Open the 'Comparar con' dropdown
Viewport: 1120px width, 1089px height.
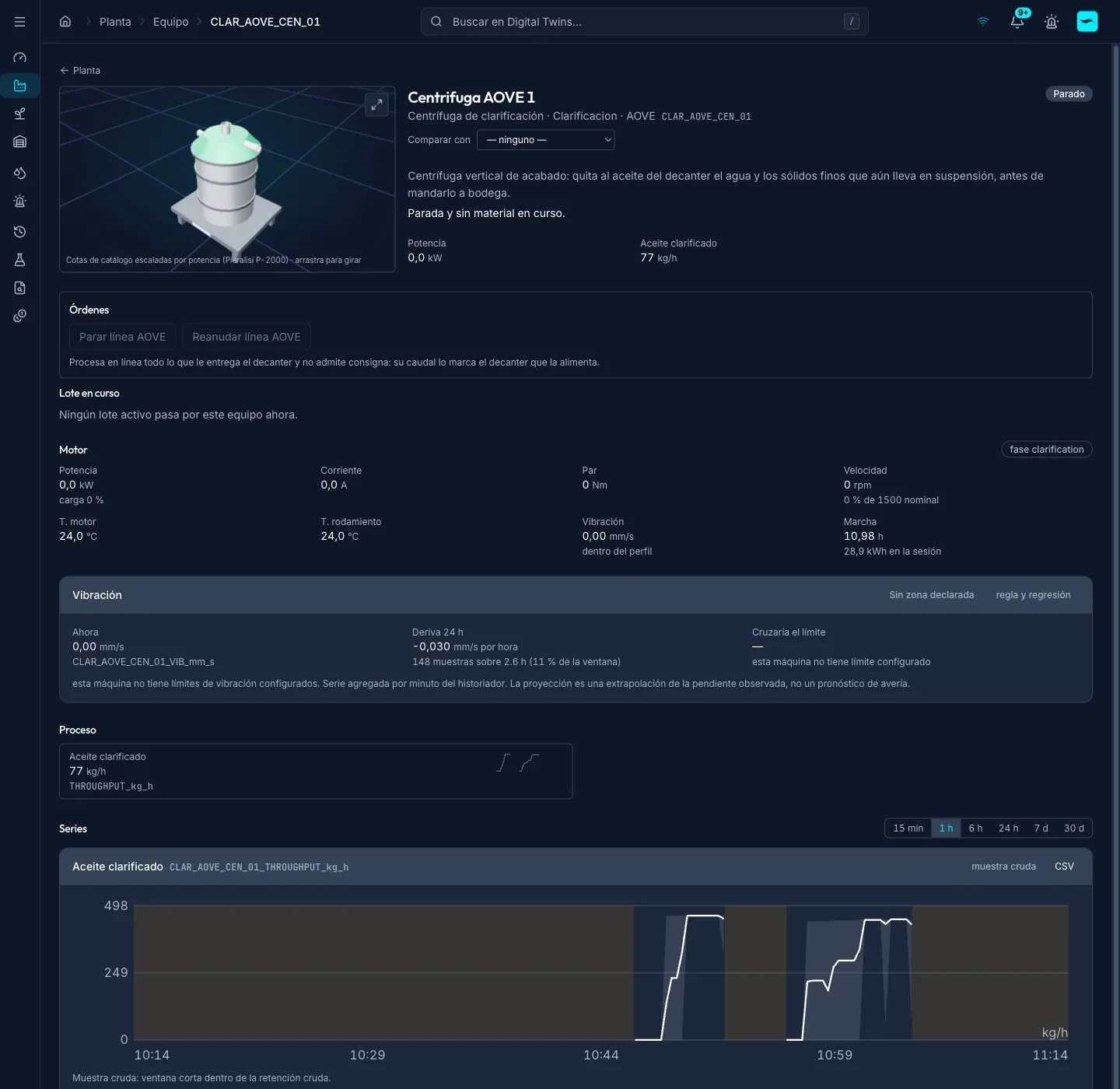pyautogui.click(x=546, y=140)
